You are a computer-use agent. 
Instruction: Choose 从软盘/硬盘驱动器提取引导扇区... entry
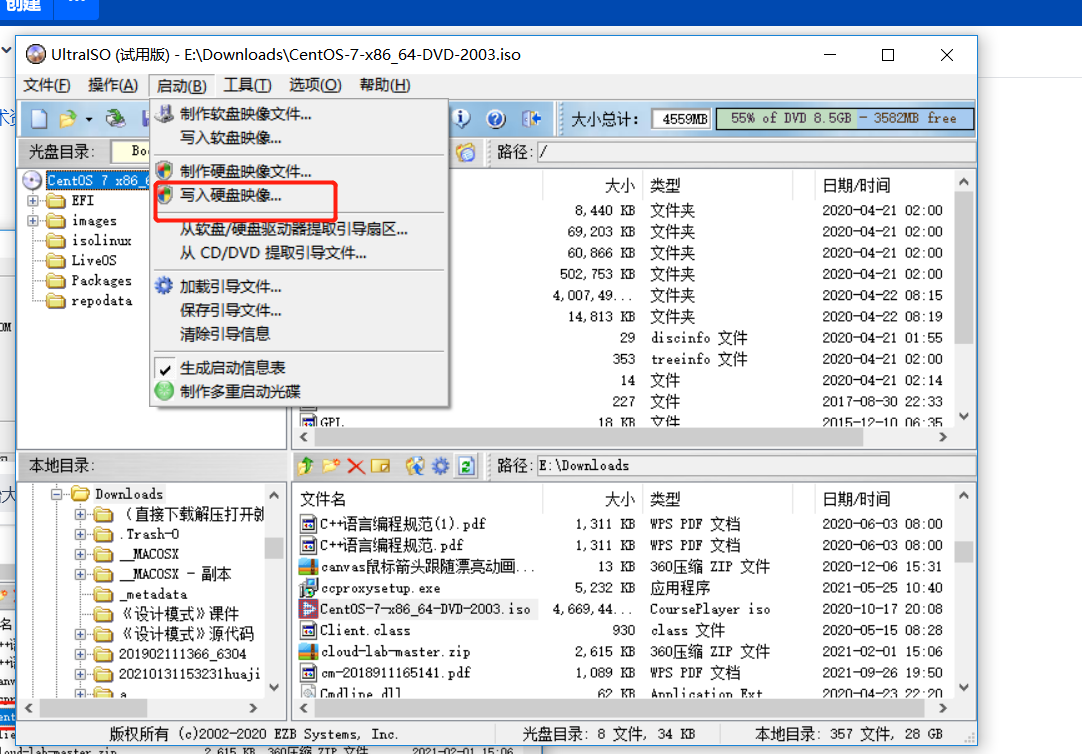[x=300, y=229]
